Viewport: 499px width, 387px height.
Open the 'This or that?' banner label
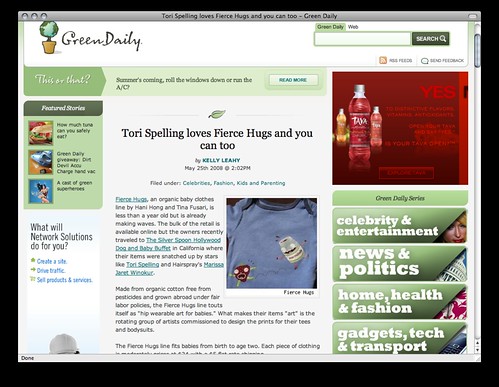click(63, 80)
